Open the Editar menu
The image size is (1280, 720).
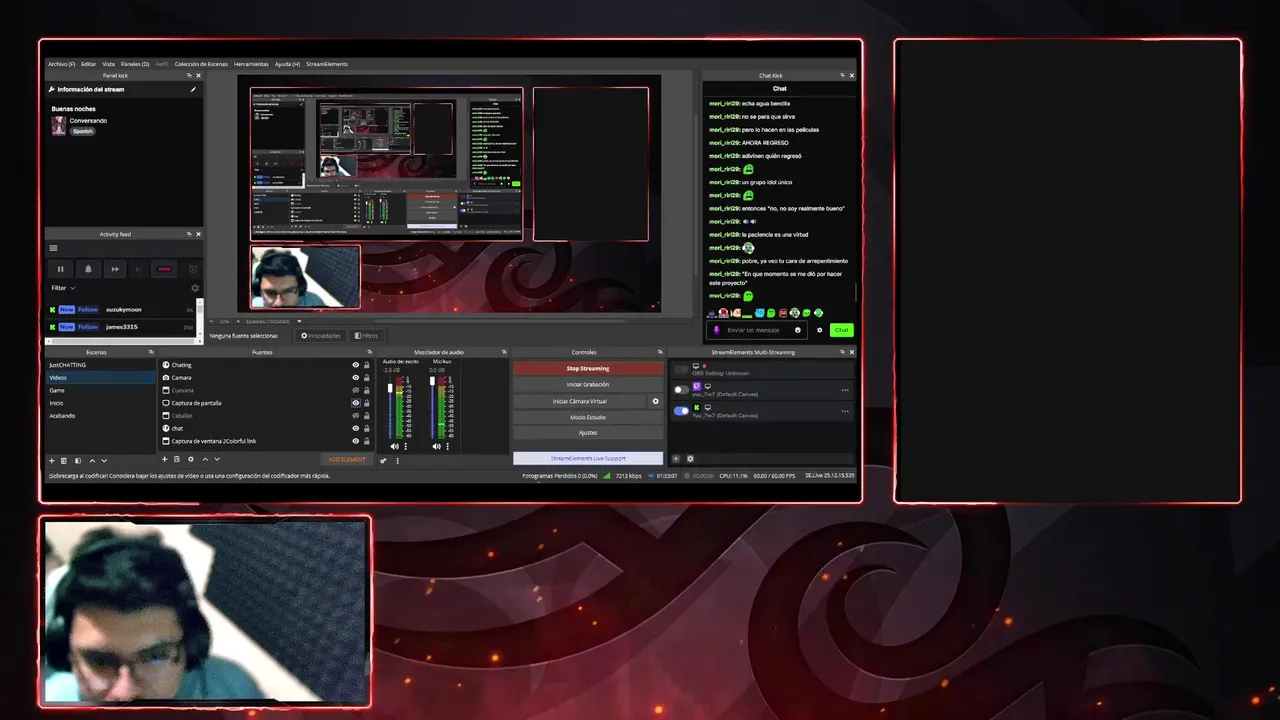[89, 64]
